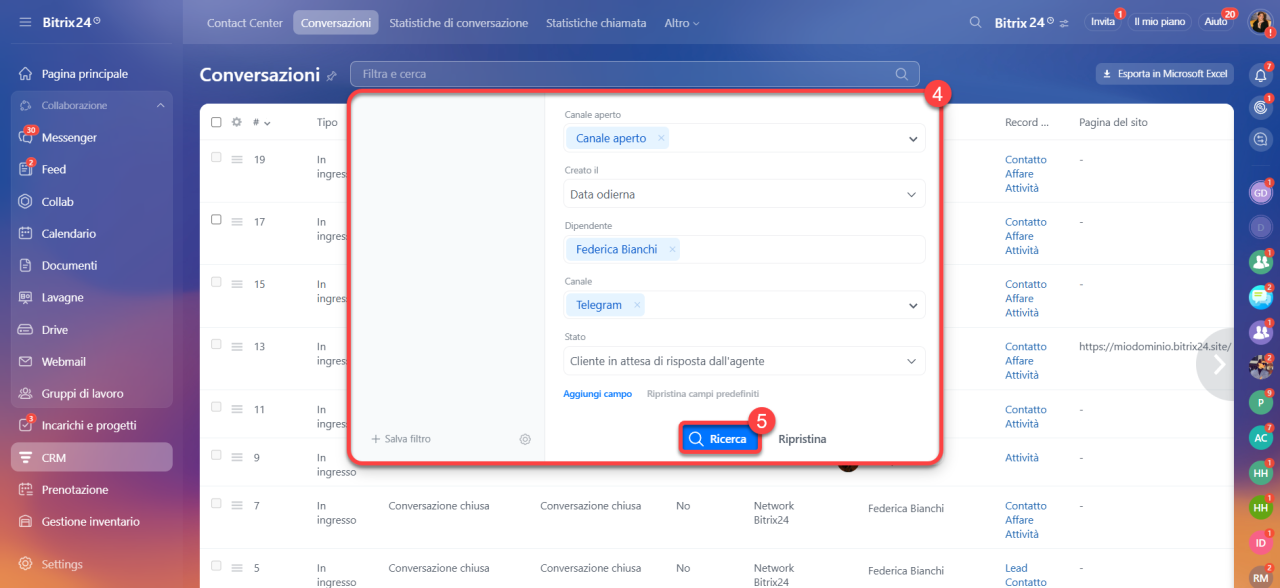Click Salva filtro

point(401,439)
